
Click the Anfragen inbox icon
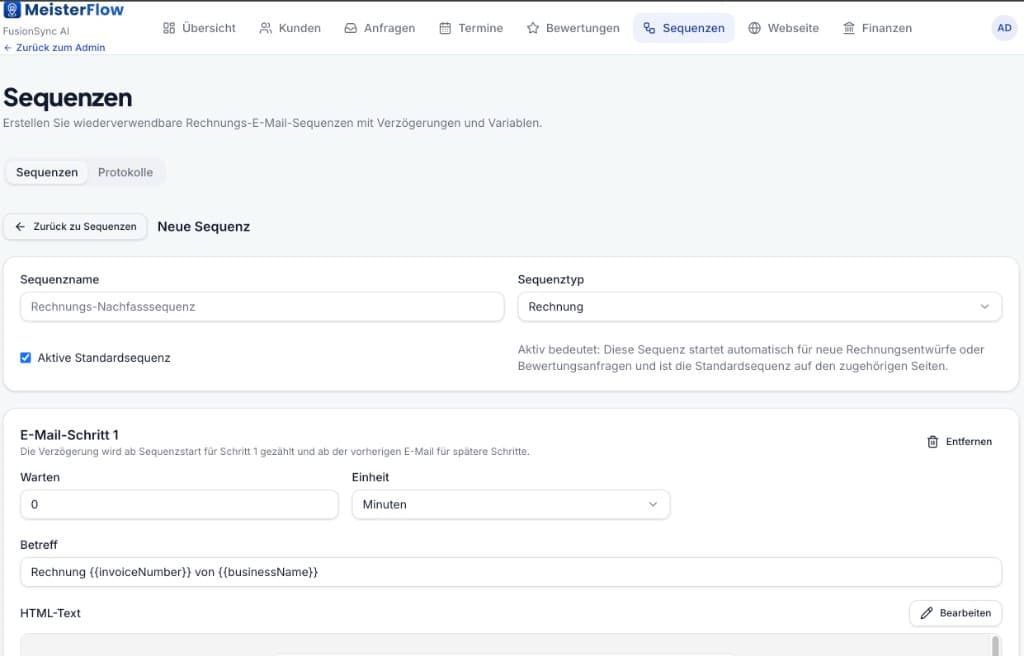click(x=351, y=28)
